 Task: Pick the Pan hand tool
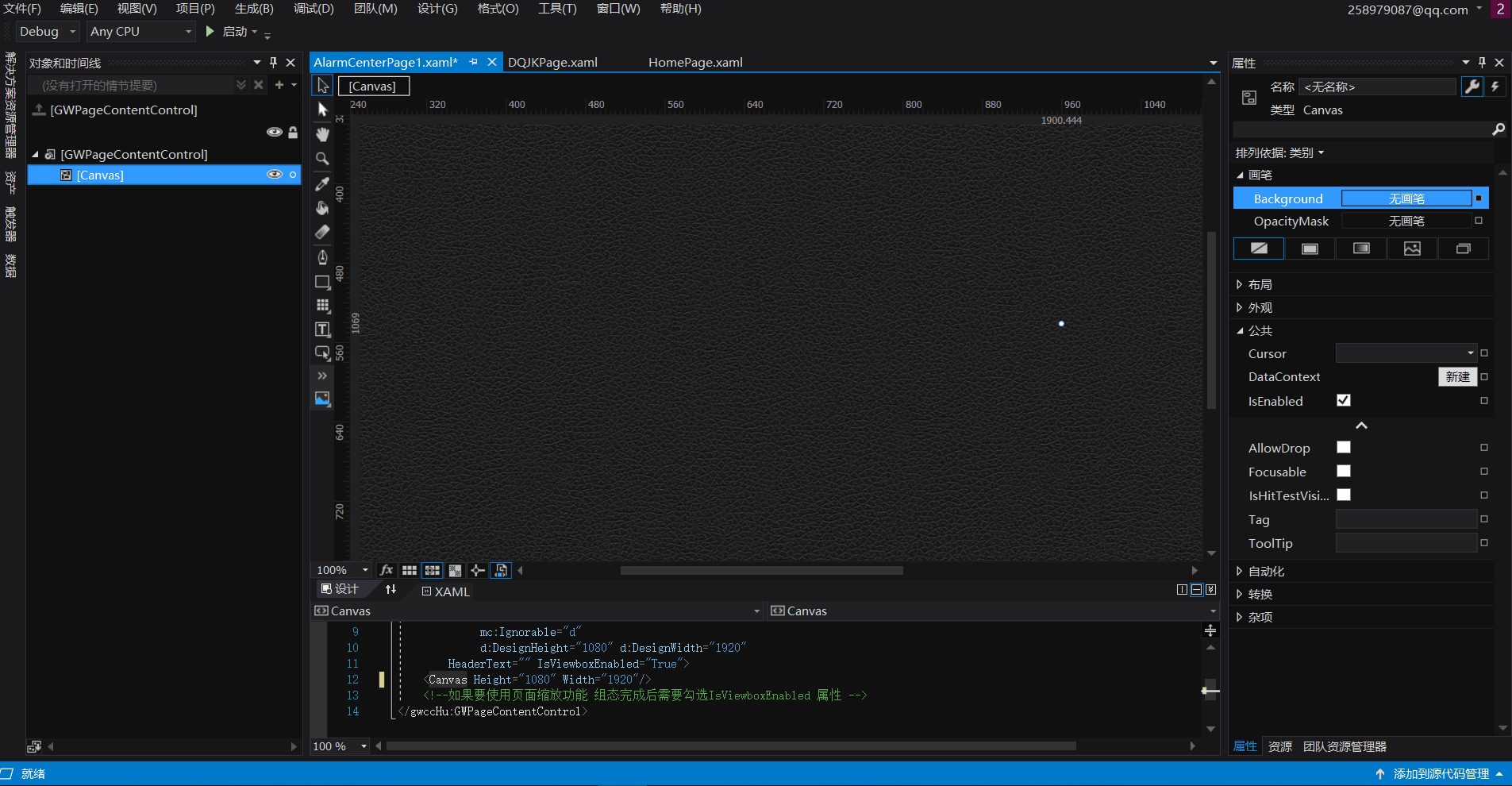coord(322,134)
